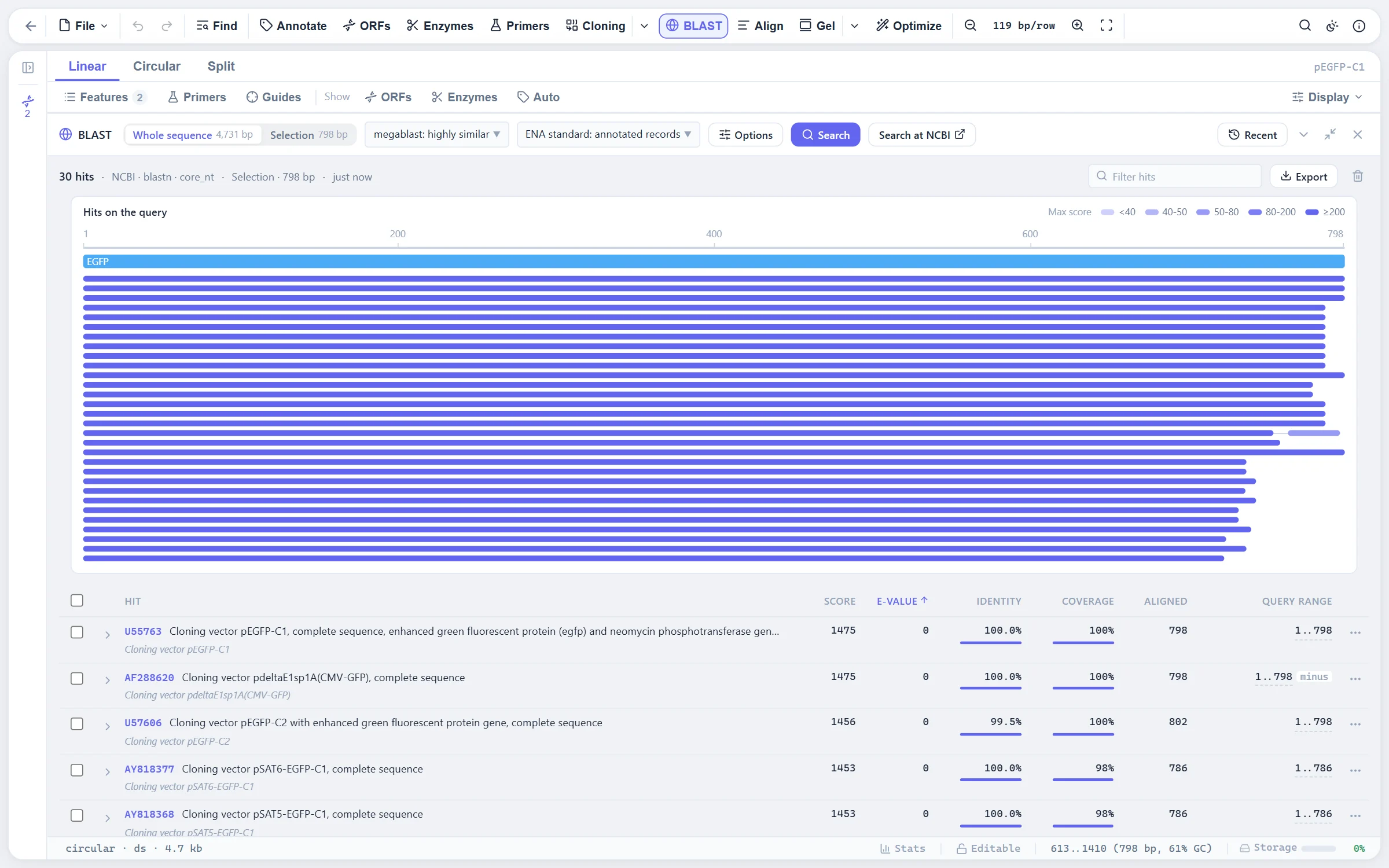Open the Recent searches button
The image size is (1389, 868).
[x=1252, y=135]
